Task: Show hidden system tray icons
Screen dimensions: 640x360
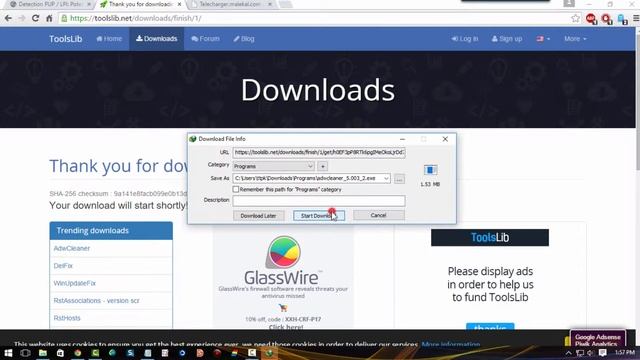Action: point(569,353)
